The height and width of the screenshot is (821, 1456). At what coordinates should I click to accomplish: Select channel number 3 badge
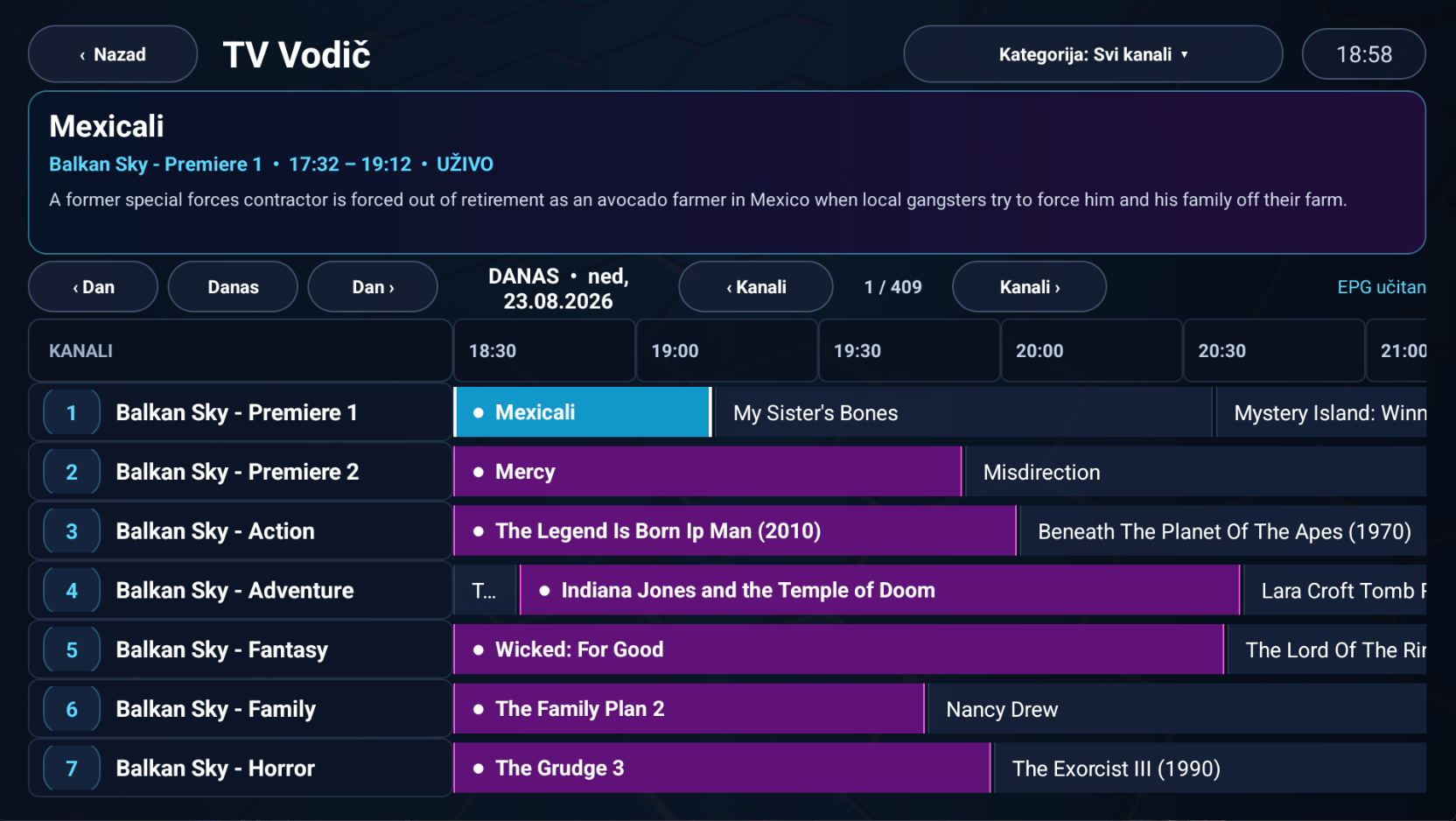point(72,531)
